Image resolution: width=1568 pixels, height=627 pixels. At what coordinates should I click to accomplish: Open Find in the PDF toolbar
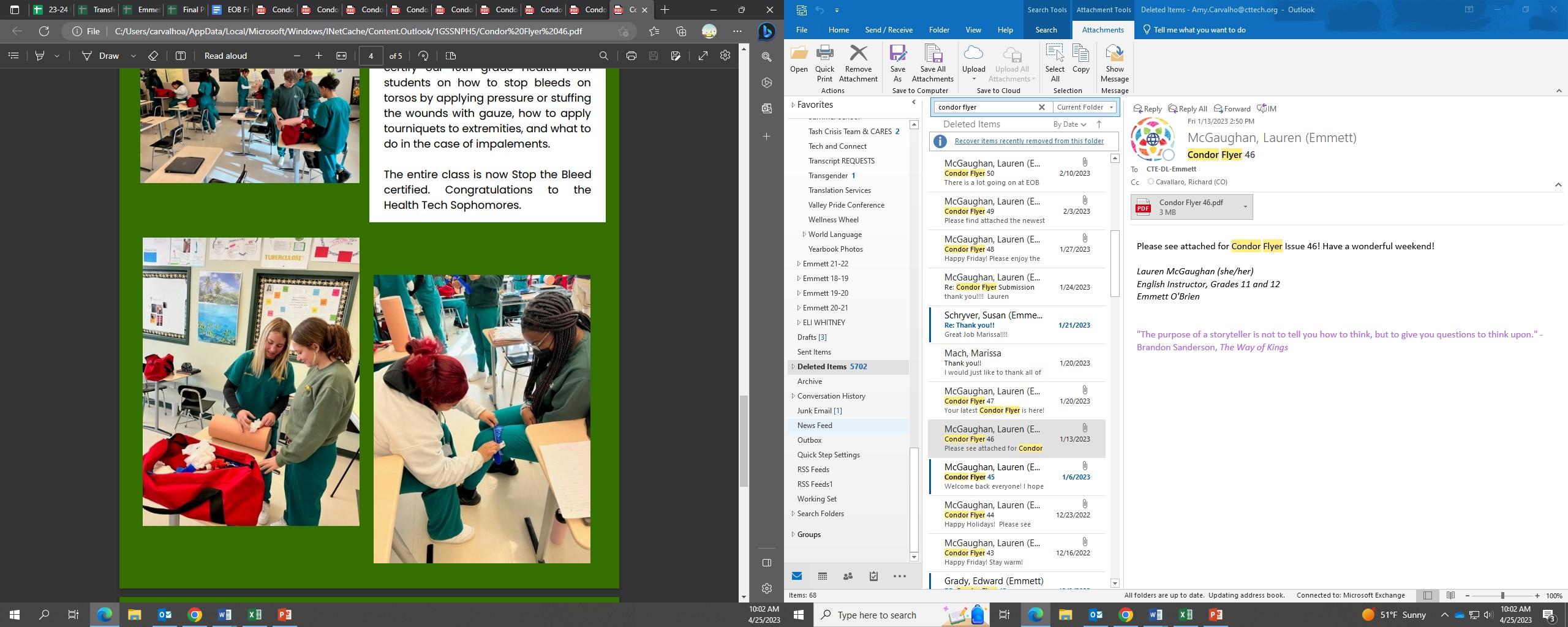tap(604, 56)
